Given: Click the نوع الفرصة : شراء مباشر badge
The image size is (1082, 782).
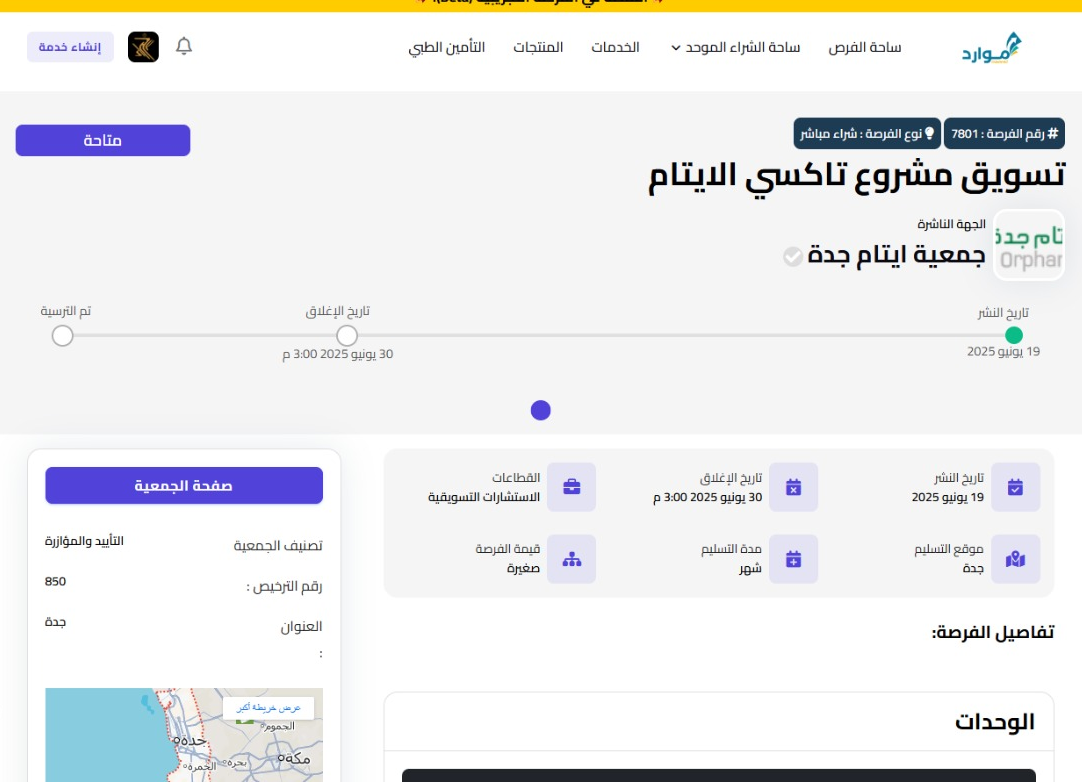Looking at the screenshot, I should point(867,133).
